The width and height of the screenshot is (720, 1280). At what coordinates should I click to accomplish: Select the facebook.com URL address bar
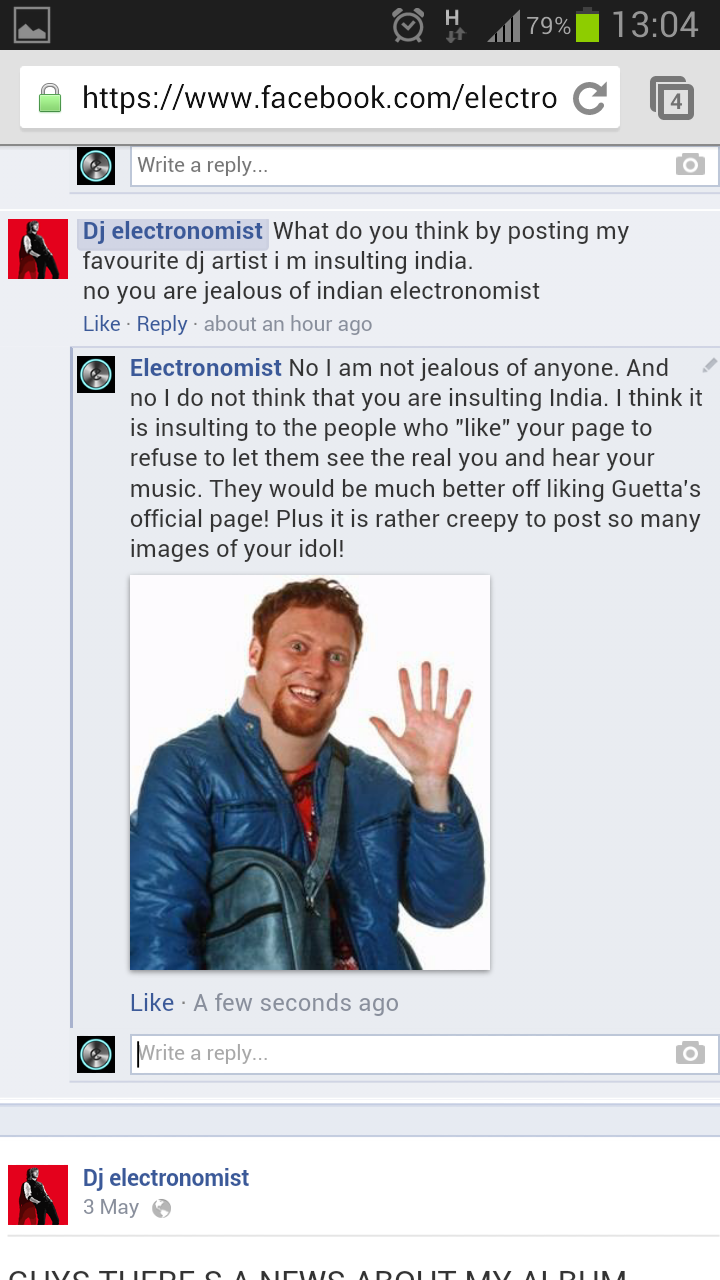320,98
